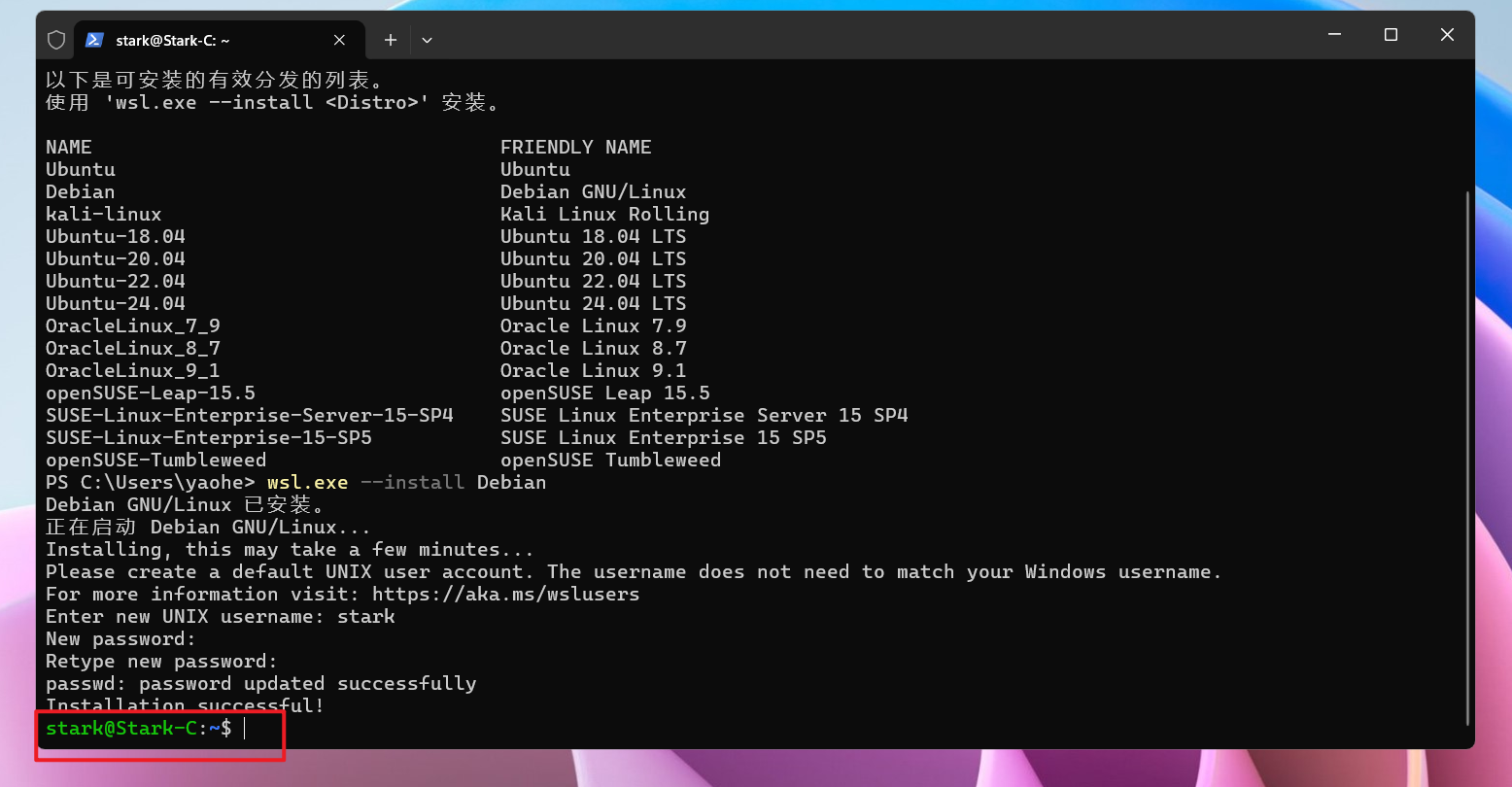The image size is (1512, 787).
Task: Click 'Ubuntu 24.04 LTS' friendly name
Action: 594,303
